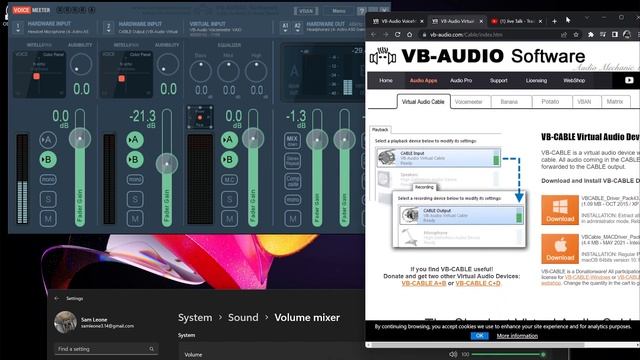Go to Sound in Settings breadcrumb
640x360 pixels.
click(243, 318)
